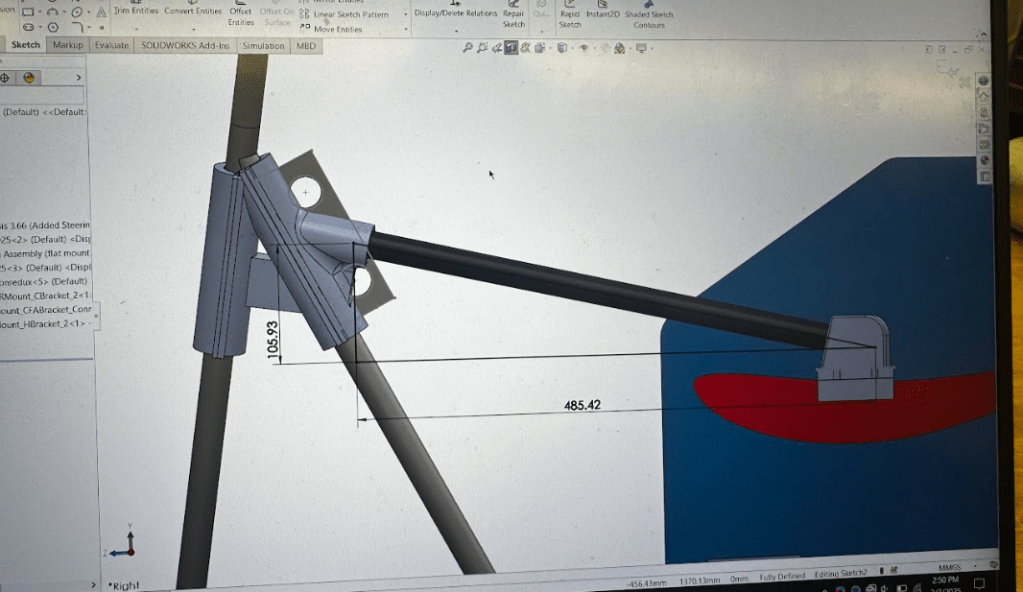Screen dimensions: 1023x592
Task: Select the 105.93 dimension value
Action: (273, 341)
